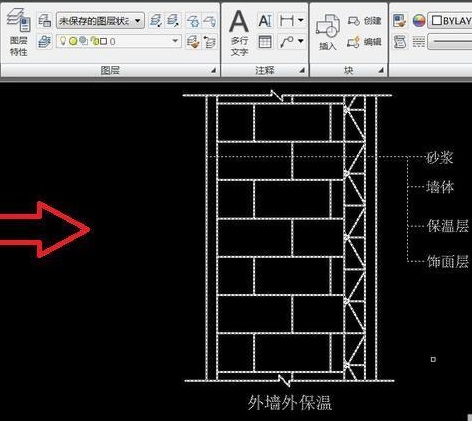Insert a table with the table icon
This screenshot has height=421, width=472.
click(x=265, y=42)
